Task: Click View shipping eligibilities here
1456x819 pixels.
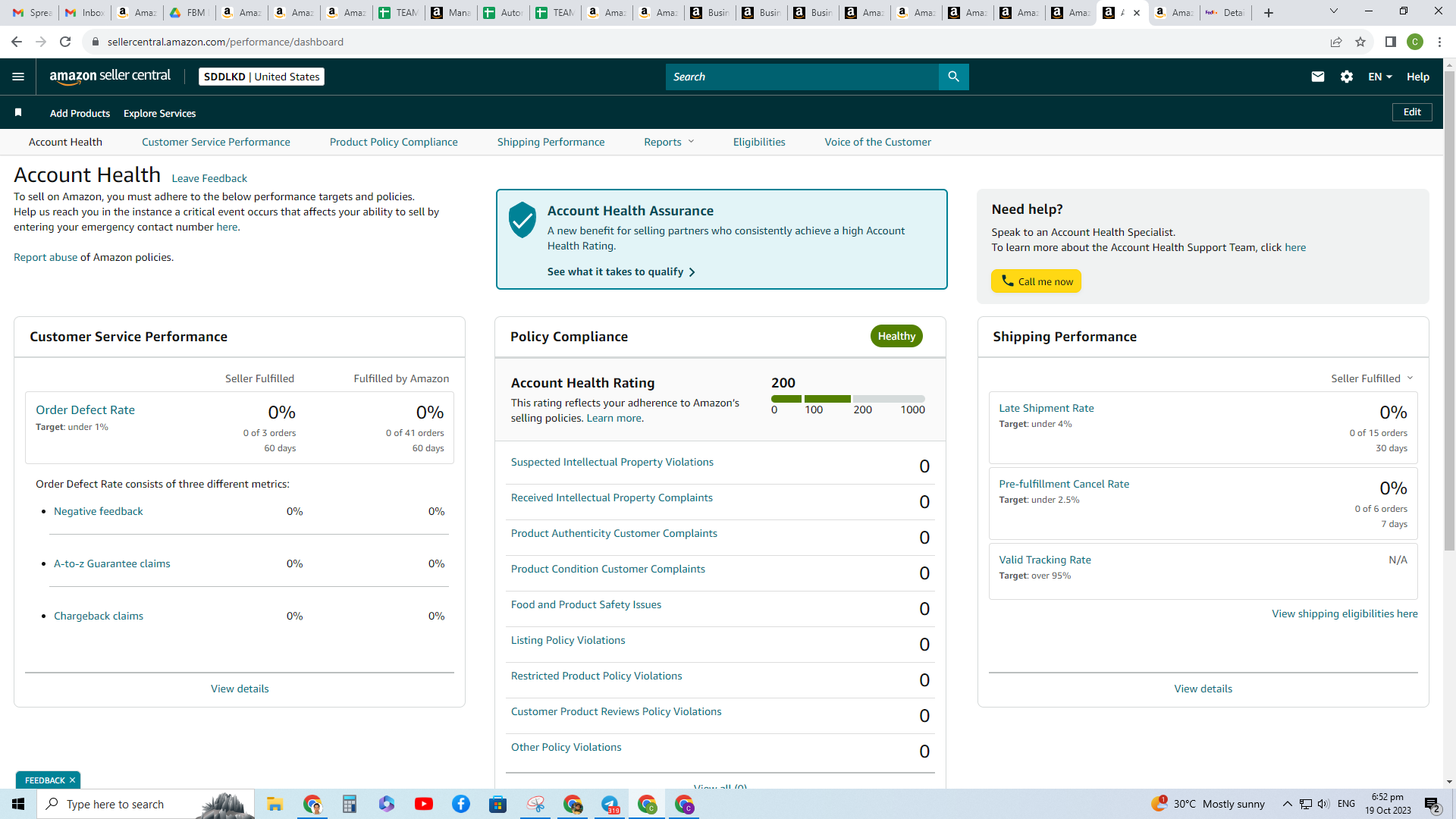Action: click(x=1345, y=613)
